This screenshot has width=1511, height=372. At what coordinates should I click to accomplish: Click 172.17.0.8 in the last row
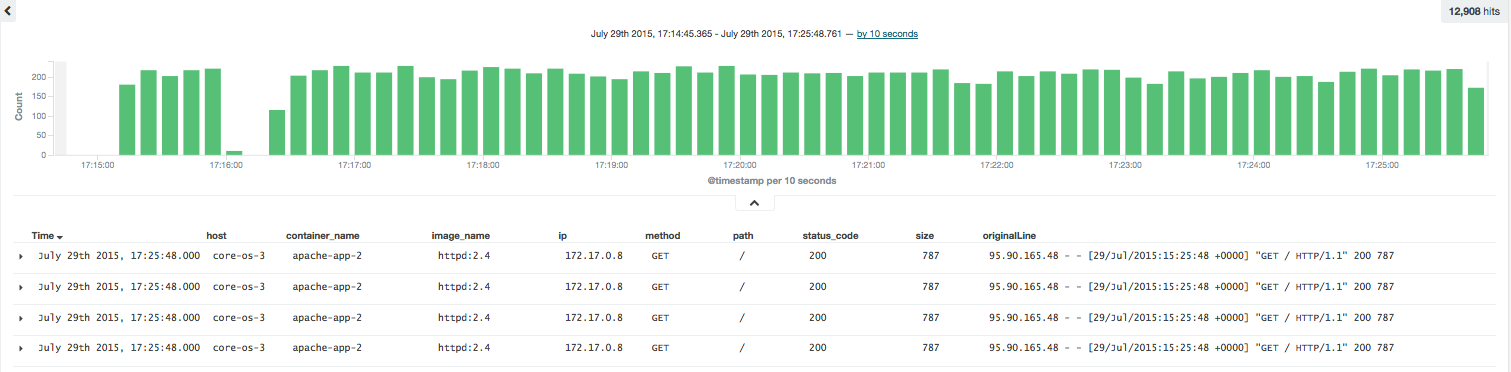pyautogui.click(x=594, y=348)
